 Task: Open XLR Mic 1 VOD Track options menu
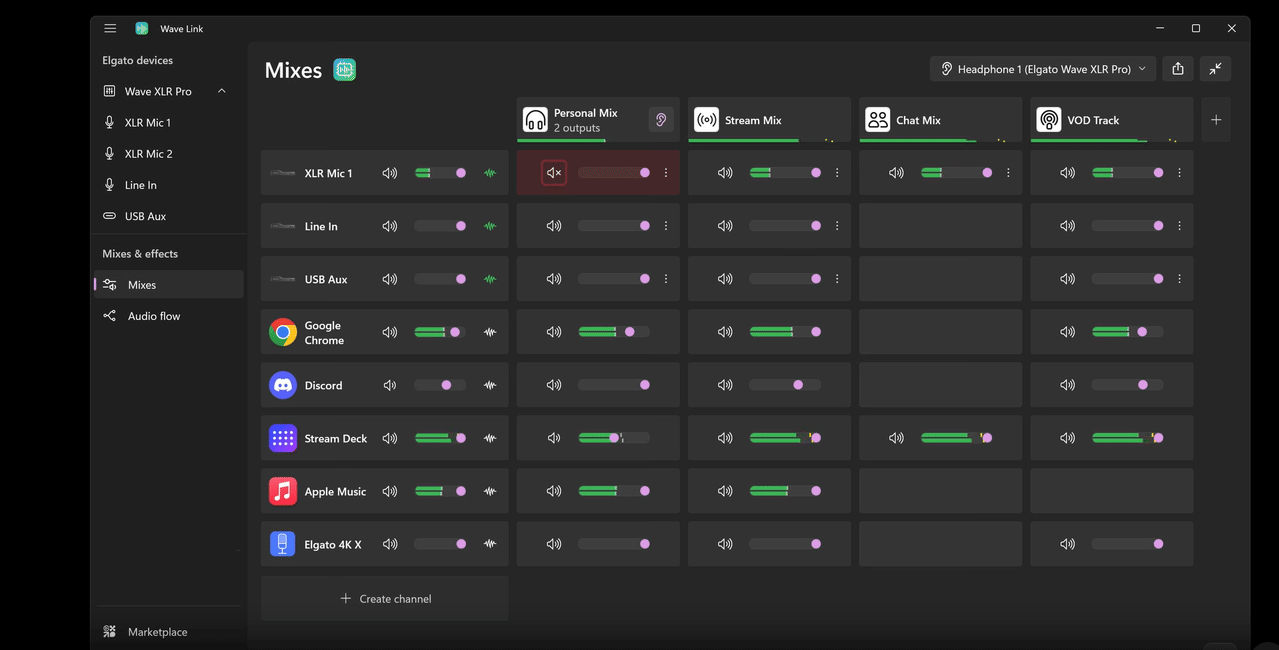(x=1179, y=173)
